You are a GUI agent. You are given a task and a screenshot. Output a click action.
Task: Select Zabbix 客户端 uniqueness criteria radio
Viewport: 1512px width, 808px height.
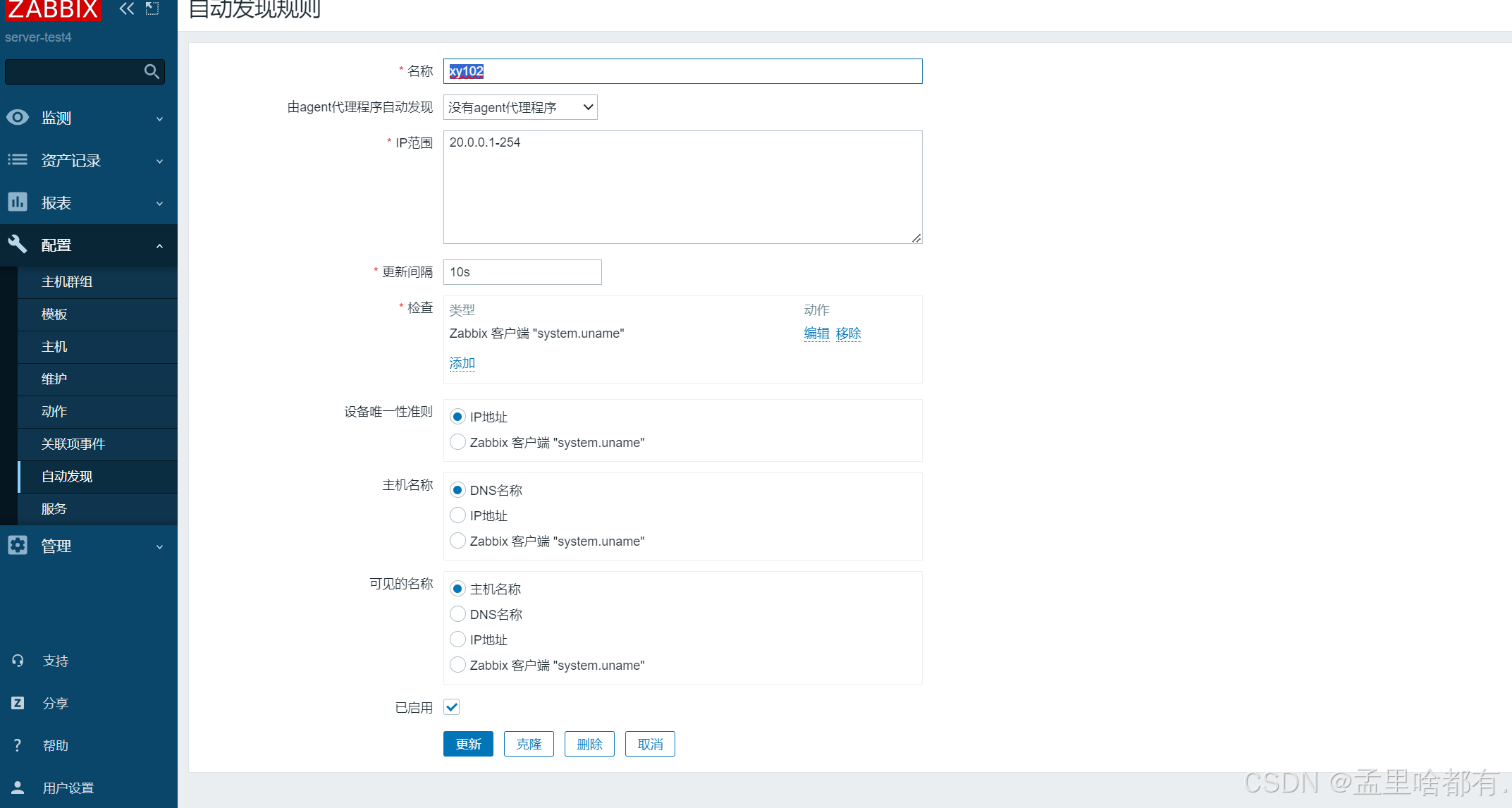coord(457,442)
